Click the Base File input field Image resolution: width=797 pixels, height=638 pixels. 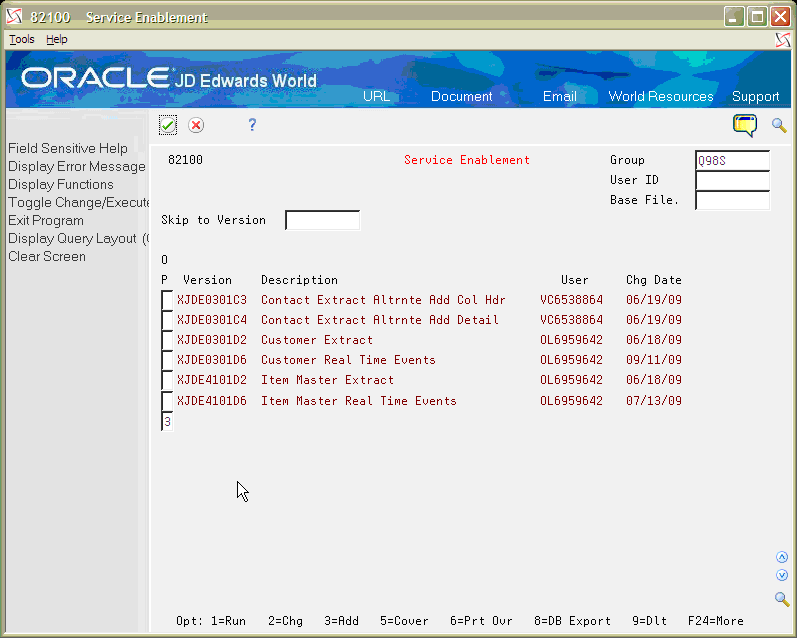point(732,200)
